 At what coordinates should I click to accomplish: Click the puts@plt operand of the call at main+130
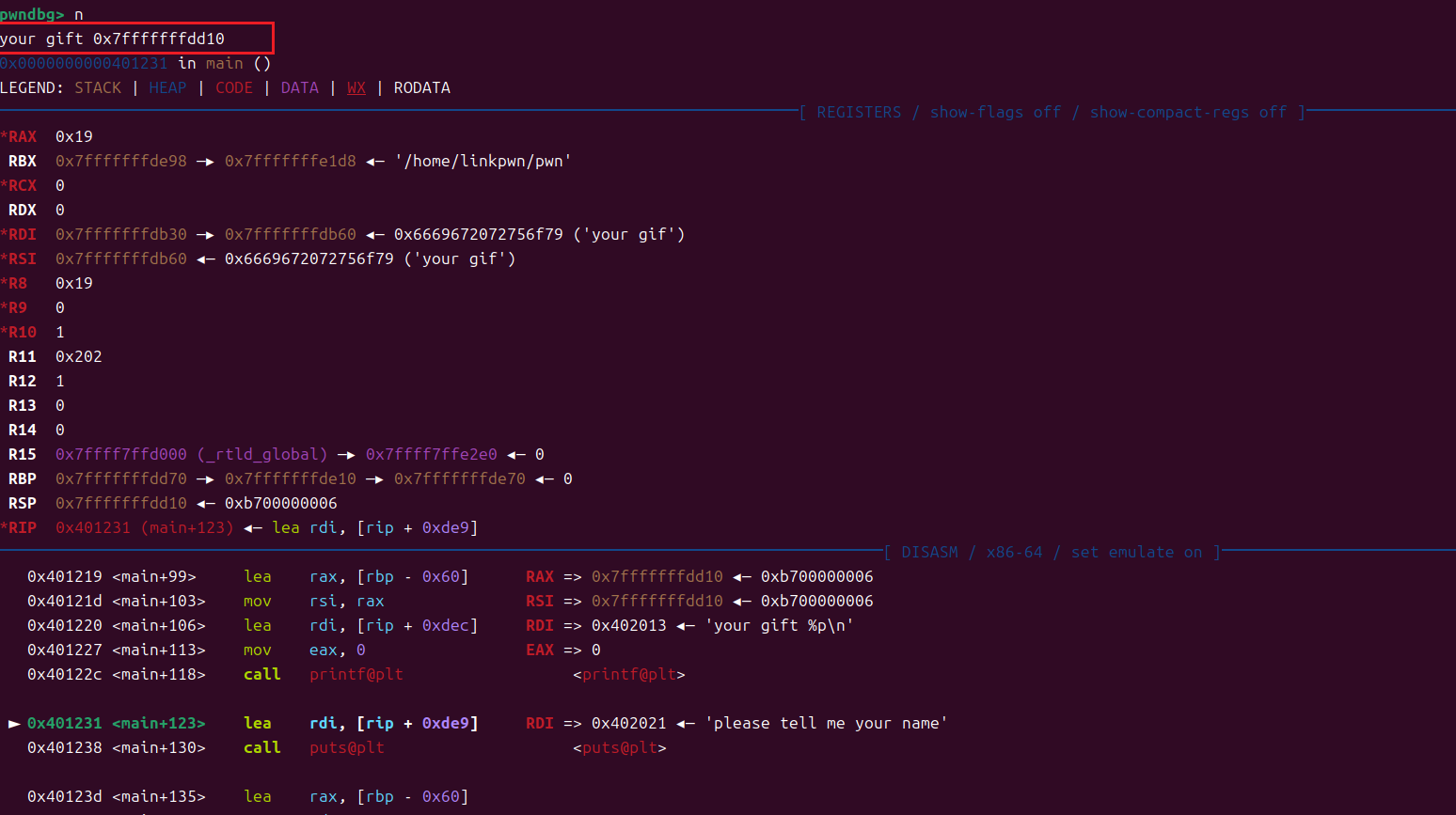click(347, 747)
